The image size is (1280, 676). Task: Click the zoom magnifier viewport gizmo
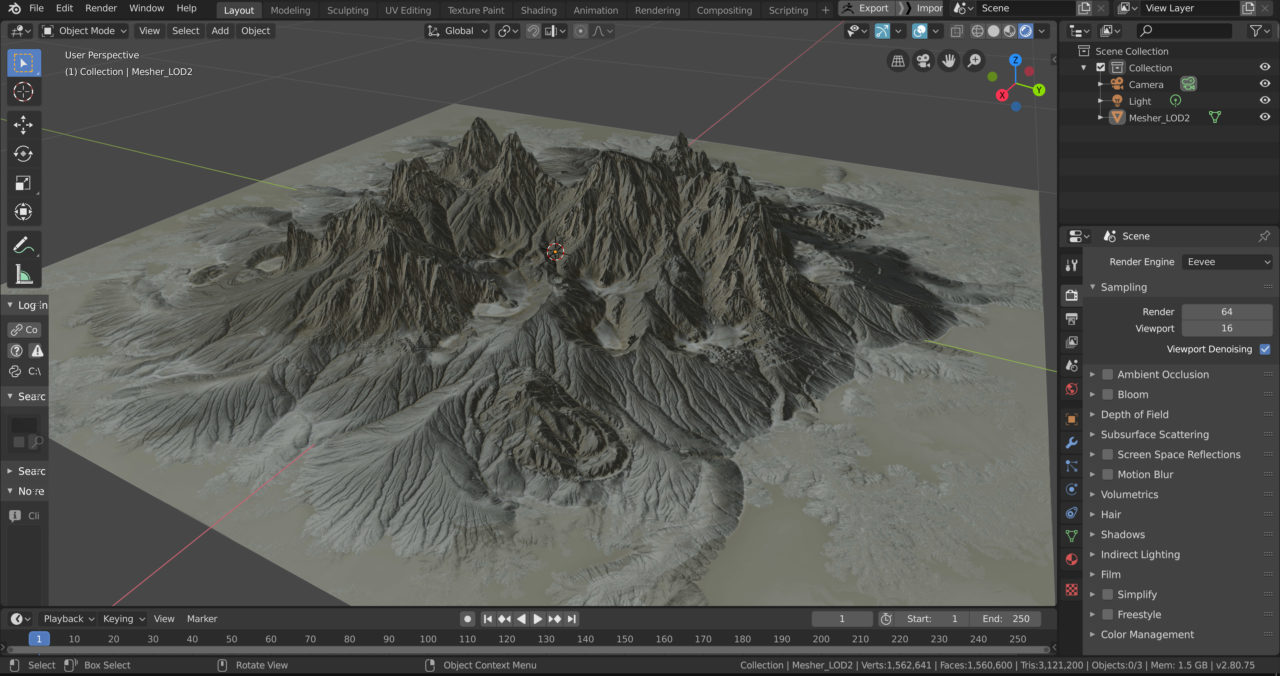pos(974,61)
